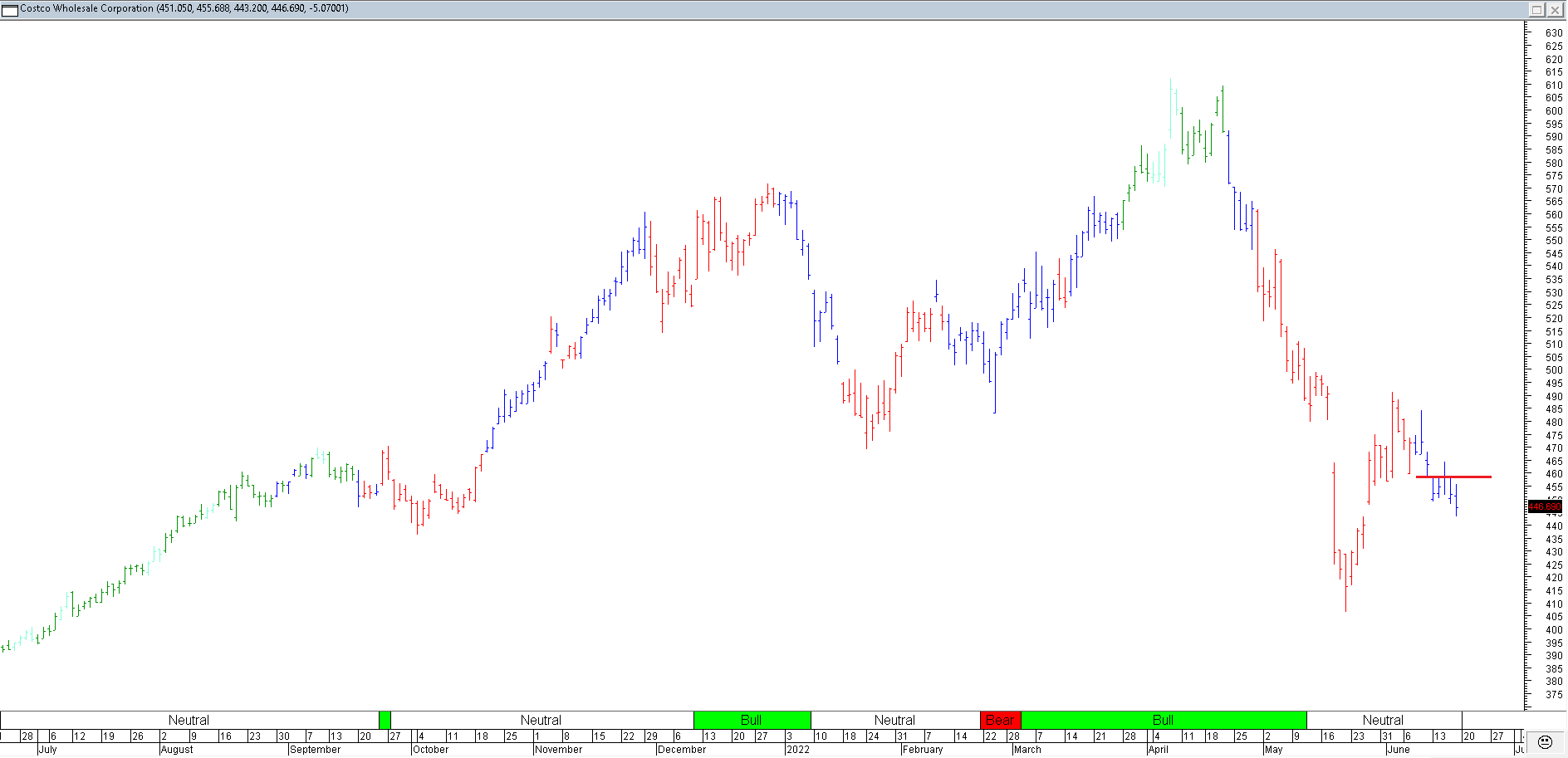Click the May month label
Viewport: 1568px width, 758px height.
point(1274,749)
